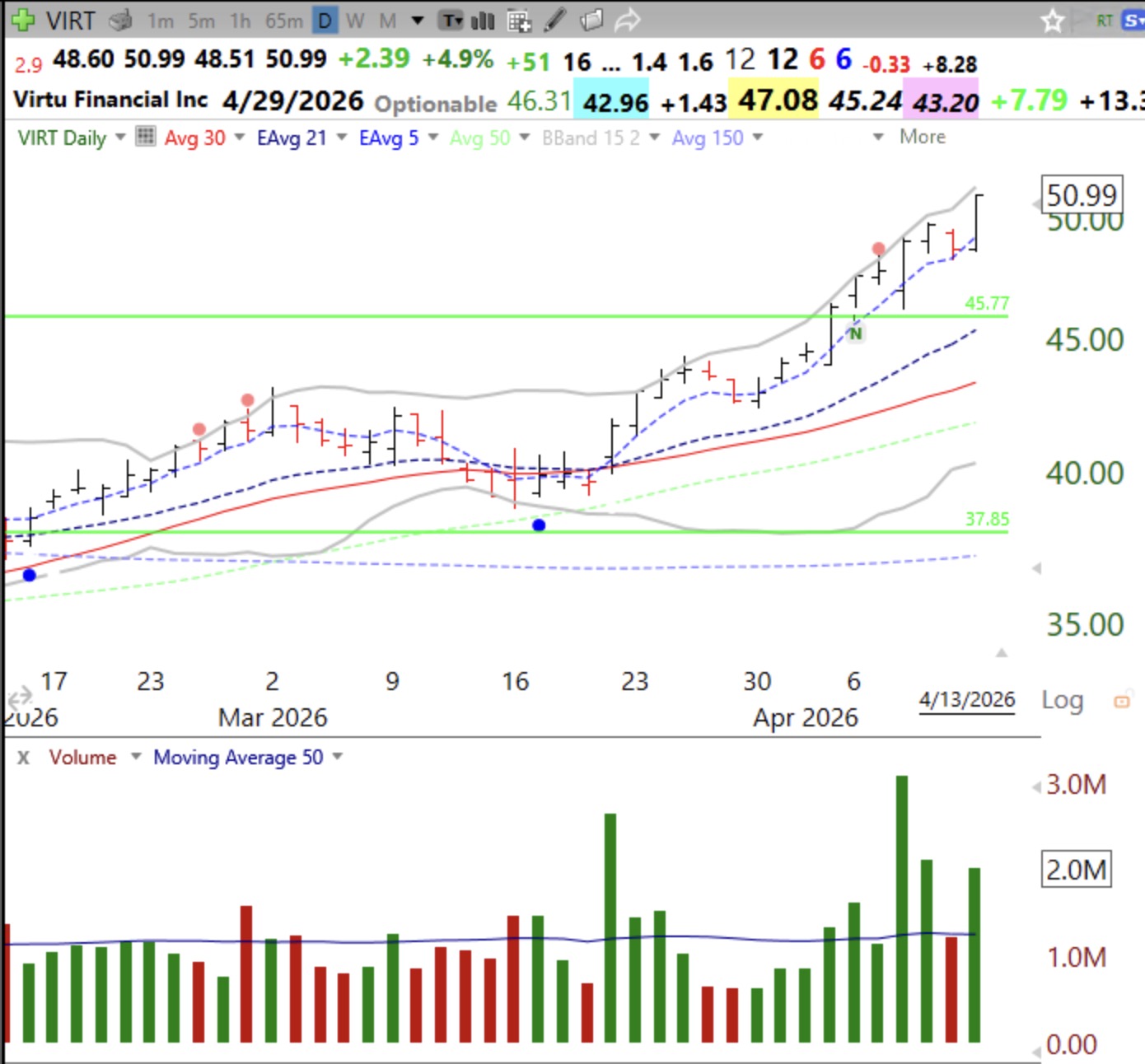Click the Optionable label
Screen dimensions: 1145x1064
coord(436,104)
